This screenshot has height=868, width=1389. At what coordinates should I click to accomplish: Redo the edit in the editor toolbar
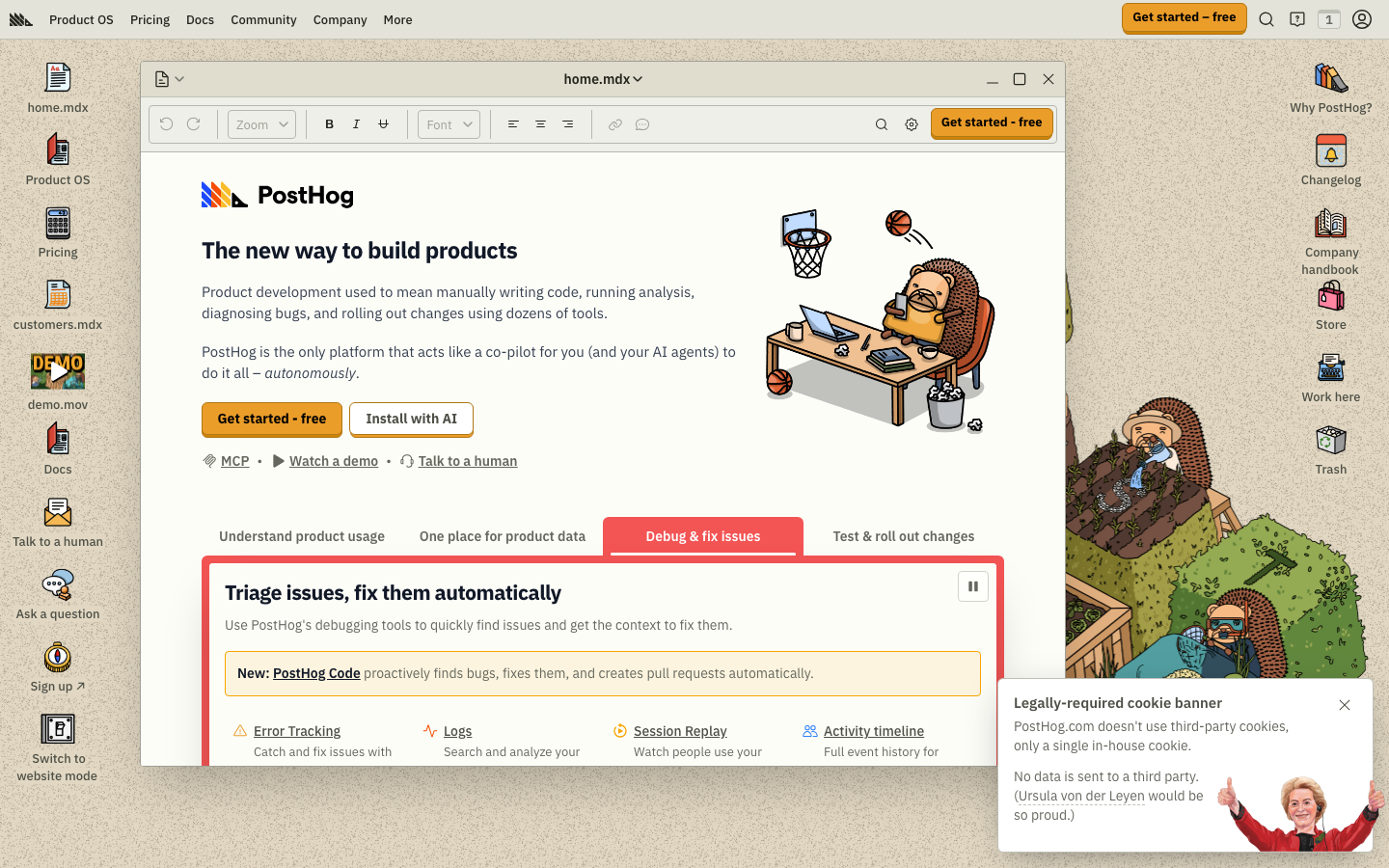[x=194, y=124]
